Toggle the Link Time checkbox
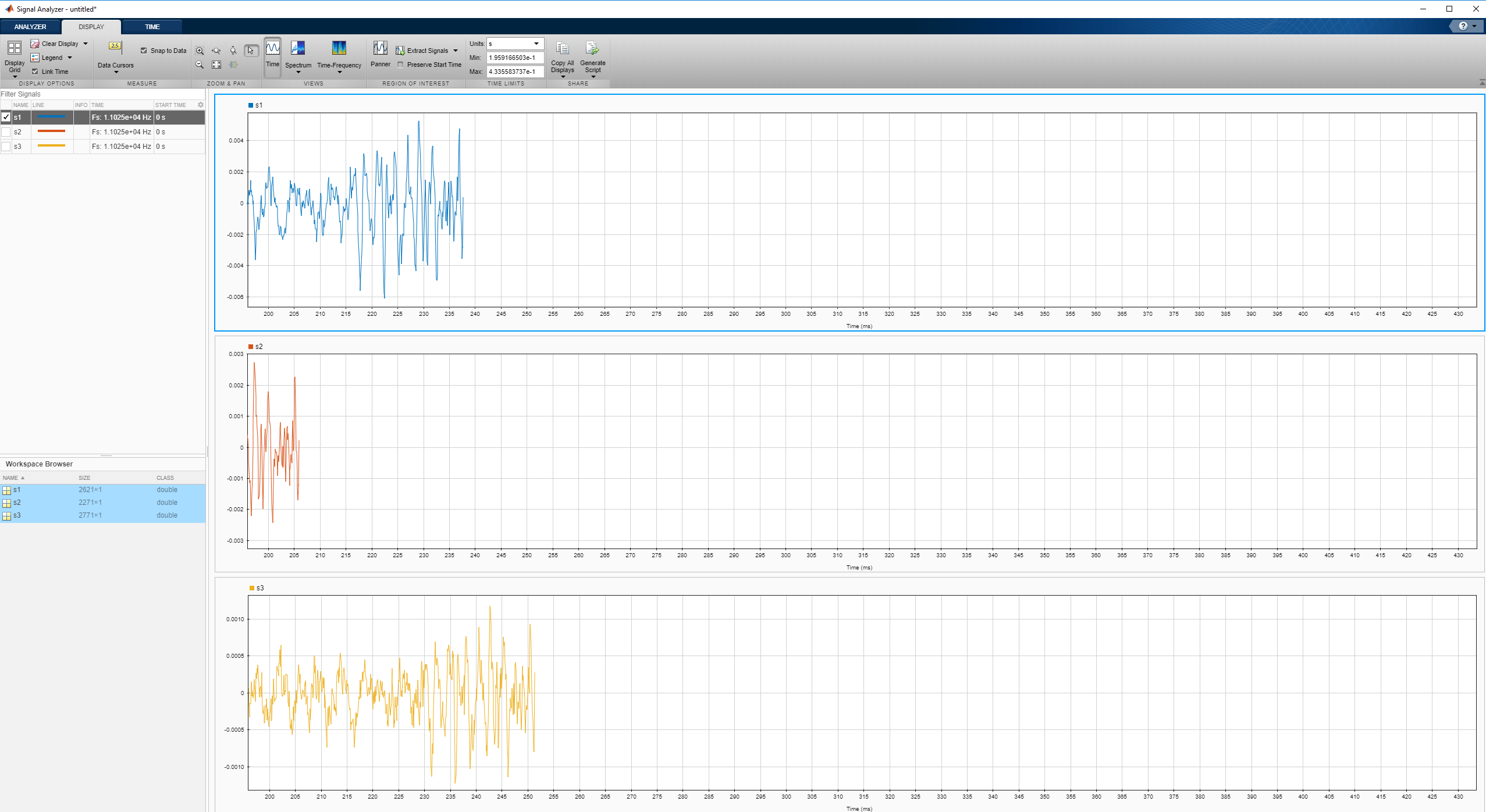This screenshot has width=1486, height=812. click(x=35, y=72)
